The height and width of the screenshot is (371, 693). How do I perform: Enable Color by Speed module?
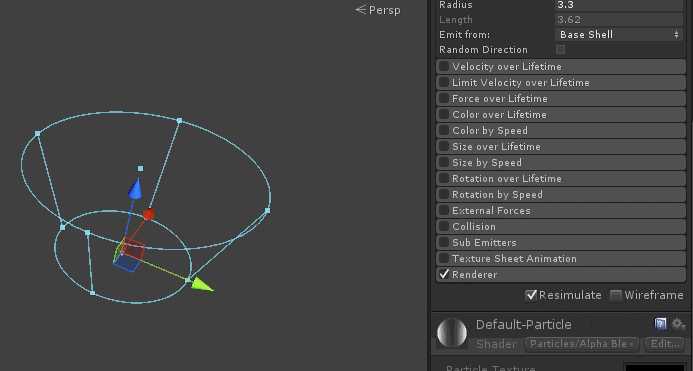click(x=443, y=130)
